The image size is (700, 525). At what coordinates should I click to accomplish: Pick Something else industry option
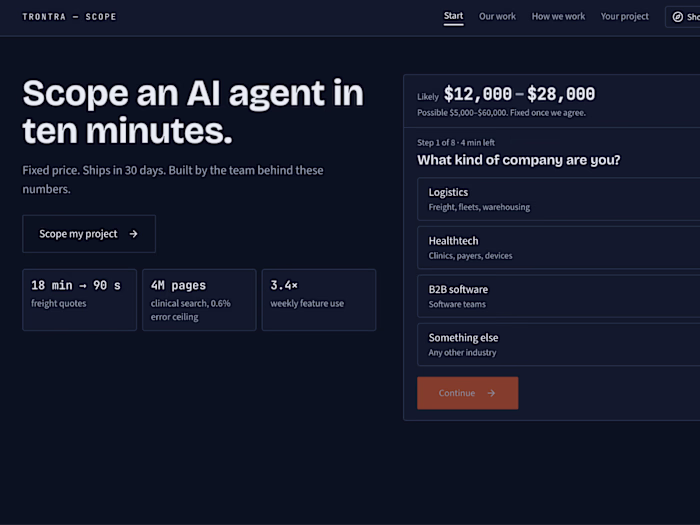558,345
